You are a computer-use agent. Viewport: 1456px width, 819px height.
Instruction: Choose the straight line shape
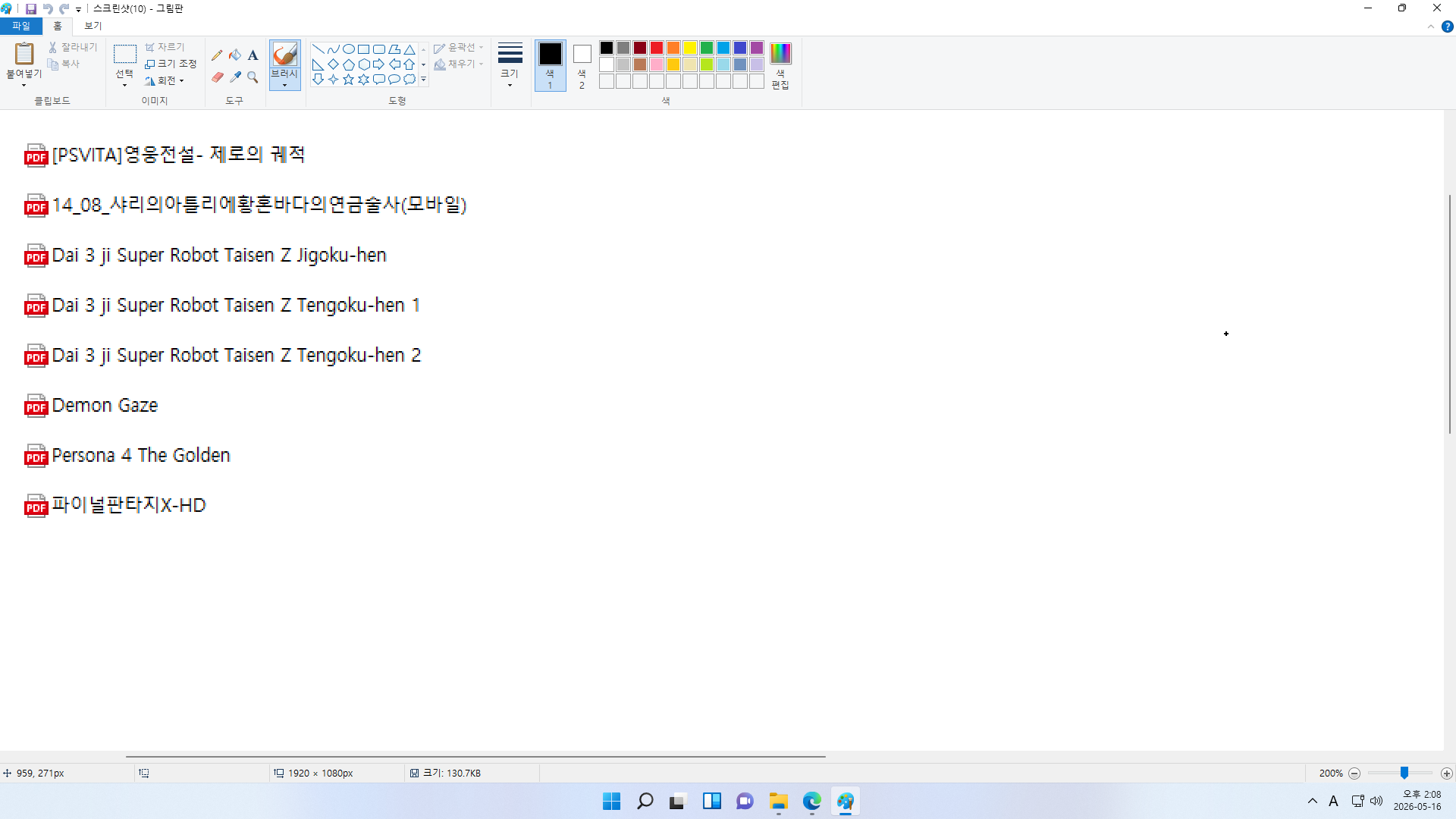318,49
